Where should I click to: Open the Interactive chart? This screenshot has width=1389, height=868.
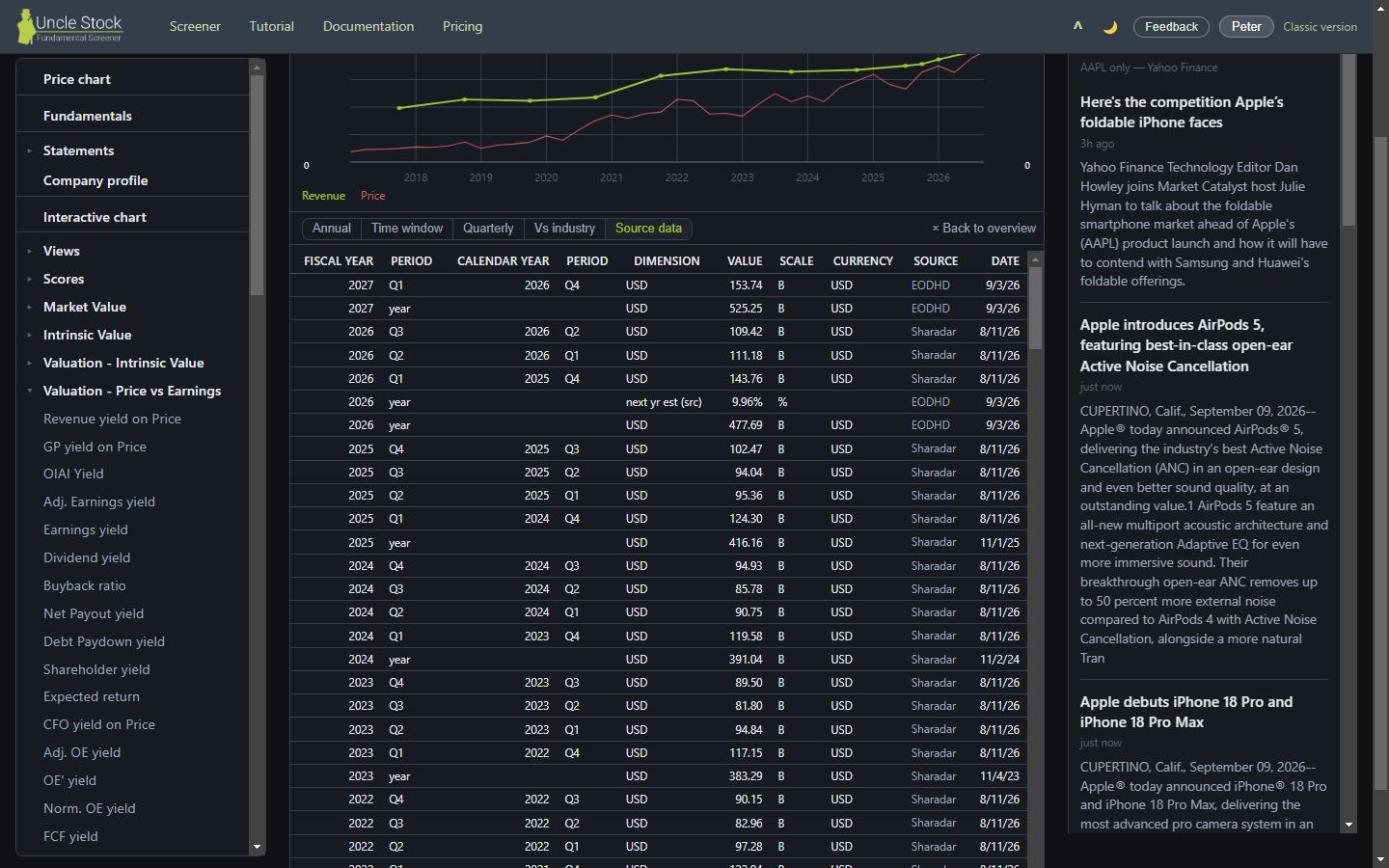click(x=94, y=217)
